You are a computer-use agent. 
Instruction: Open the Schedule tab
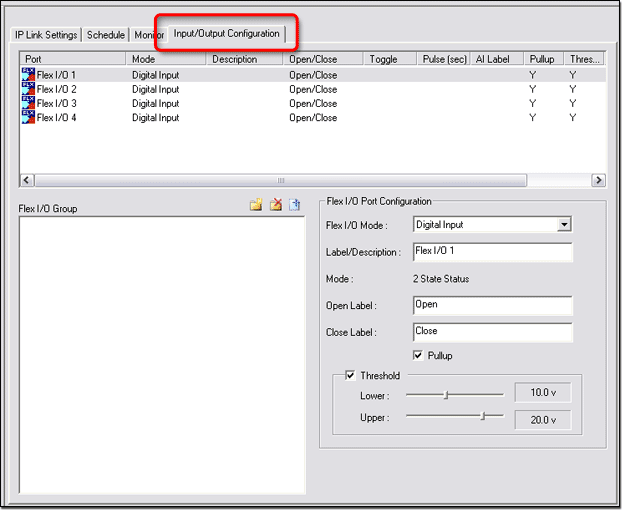(106, 35)
